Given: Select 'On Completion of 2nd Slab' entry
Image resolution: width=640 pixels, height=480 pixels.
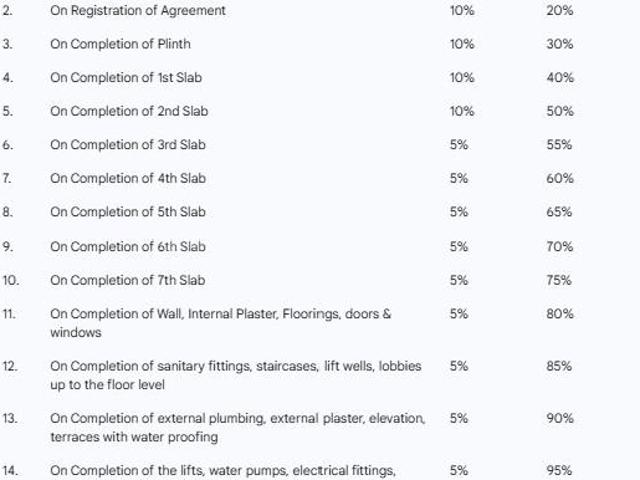Looking at the screenshot, I should (x=129, y=111).
